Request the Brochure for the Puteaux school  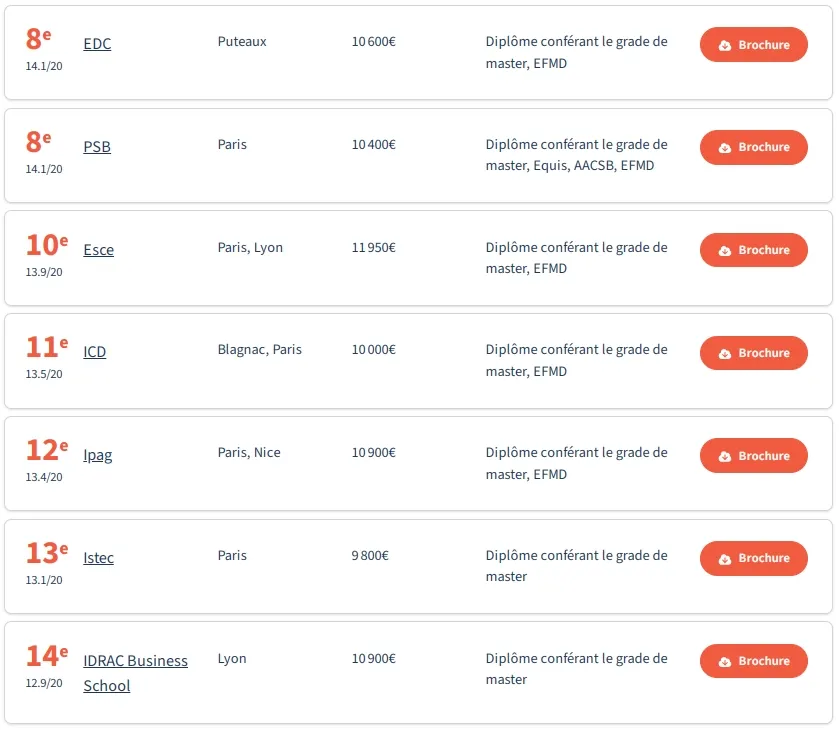point(753,44)
